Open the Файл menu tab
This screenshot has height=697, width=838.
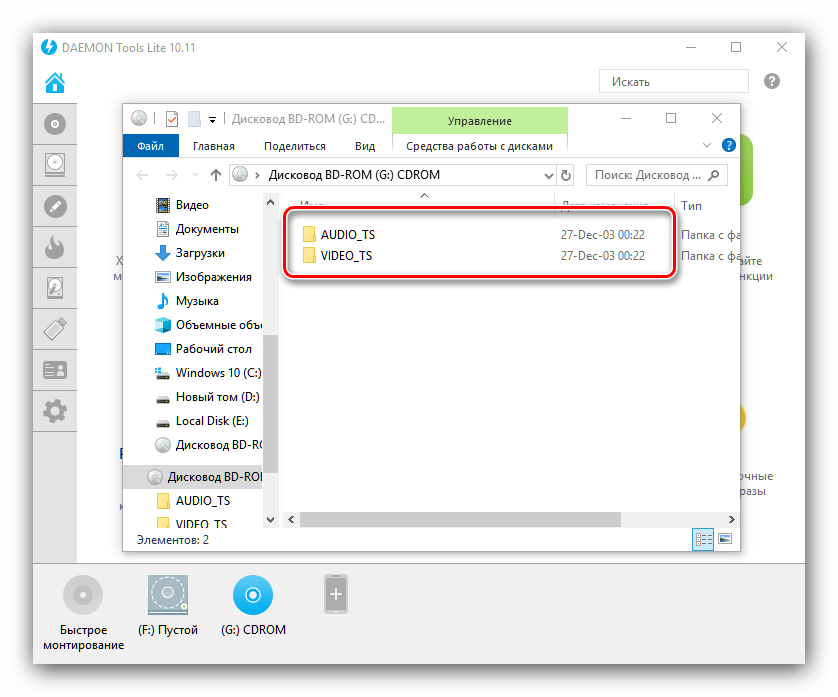[x=150, y=146]
